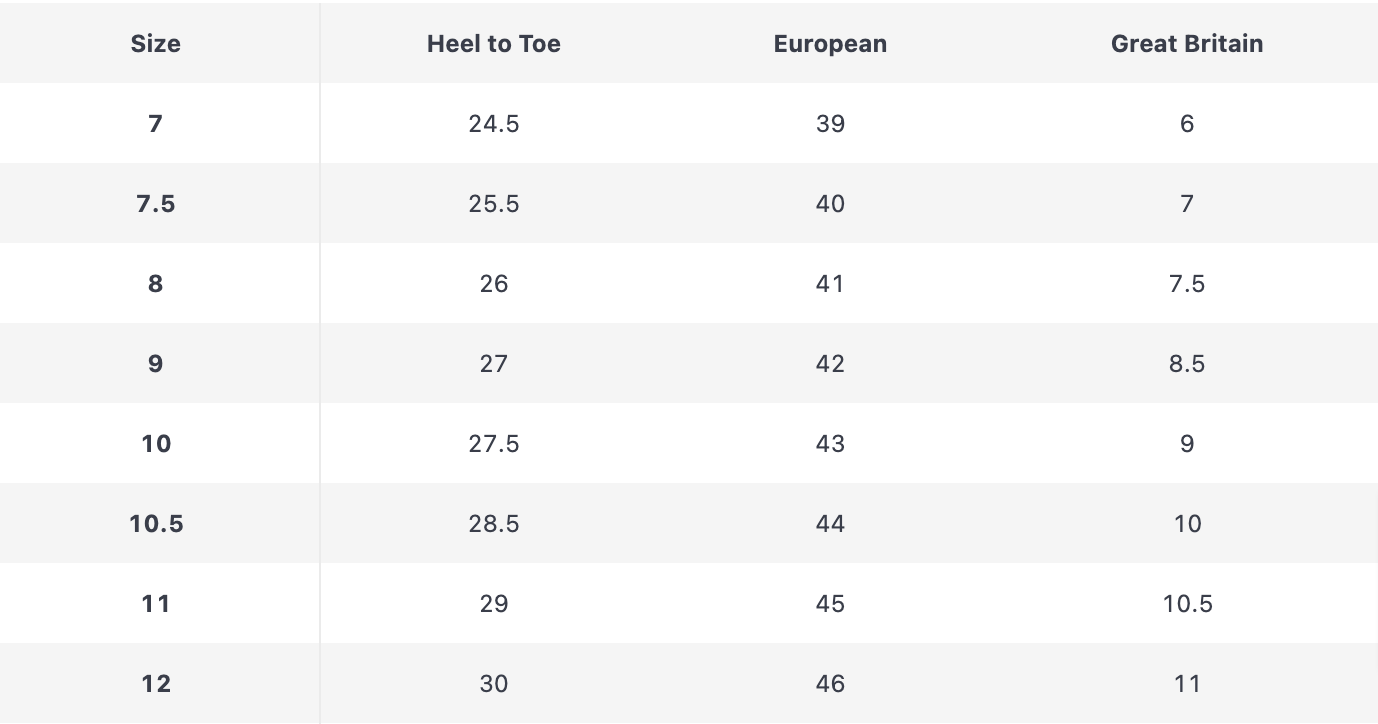This screenshot has width=1378, height=724.
Task: Click European size 39 cell
Action: pos(830,124)
